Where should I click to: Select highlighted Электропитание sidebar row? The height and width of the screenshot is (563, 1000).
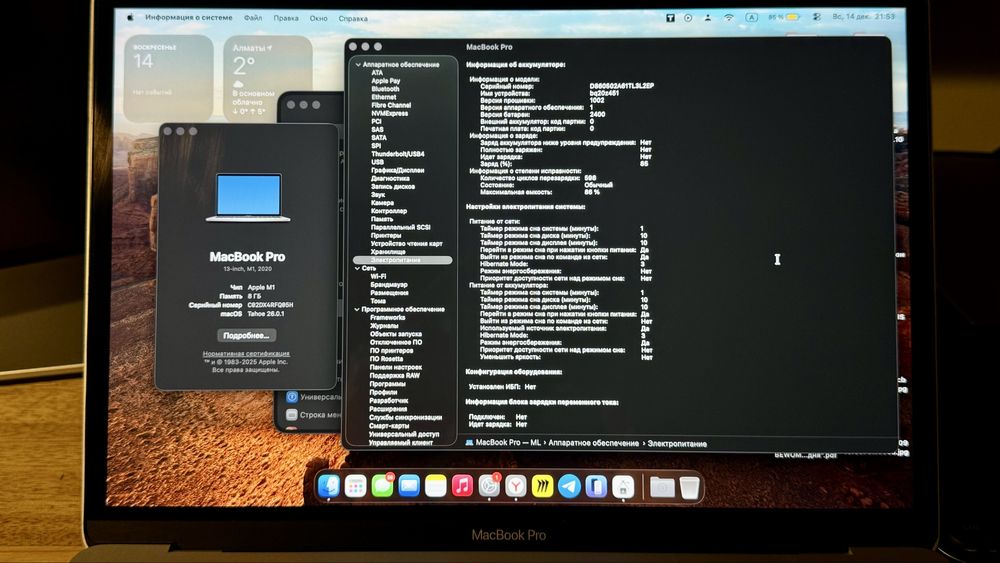(402, 260)
